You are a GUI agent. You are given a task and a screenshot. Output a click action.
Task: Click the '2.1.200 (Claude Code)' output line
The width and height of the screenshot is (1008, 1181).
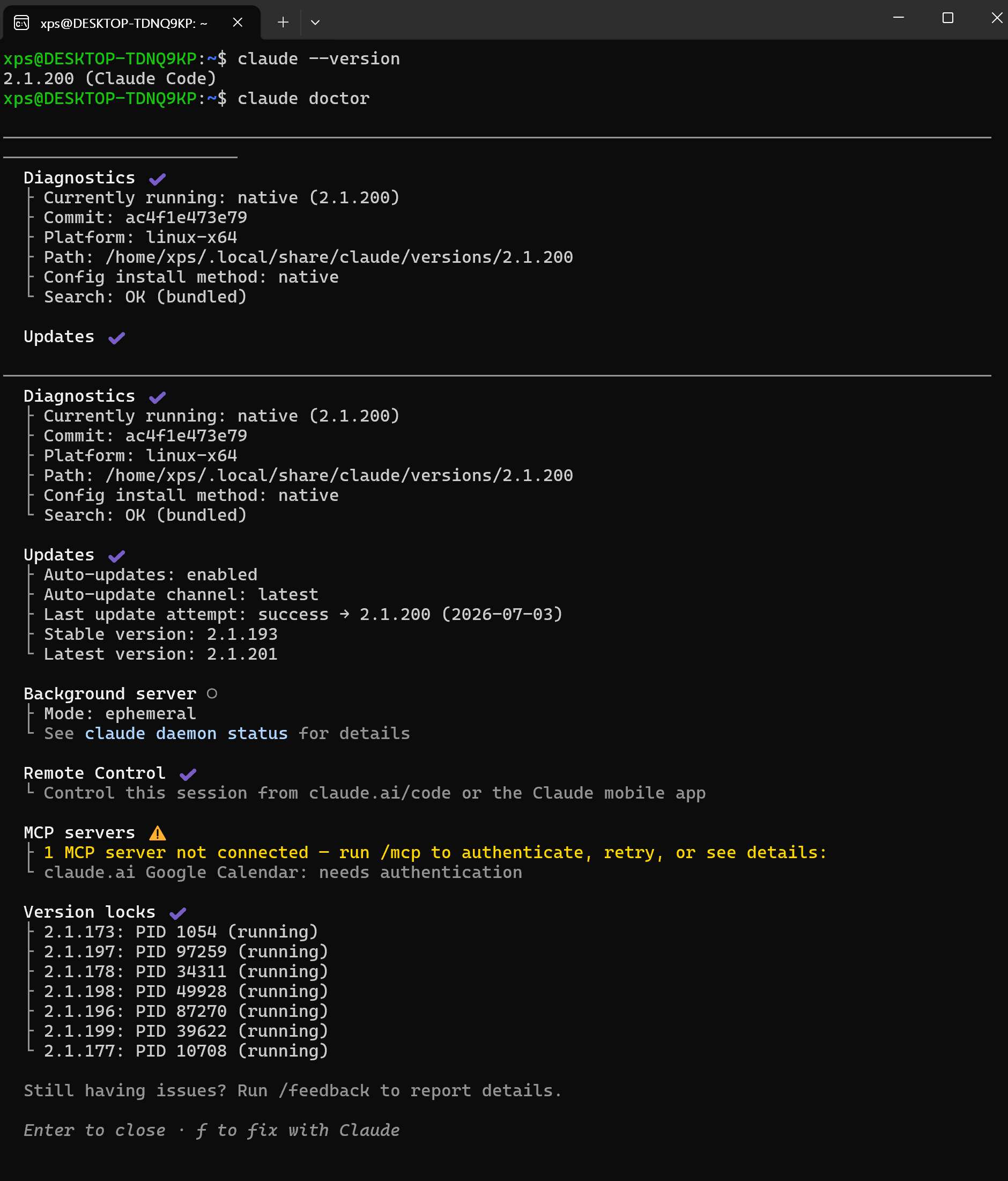110,79
